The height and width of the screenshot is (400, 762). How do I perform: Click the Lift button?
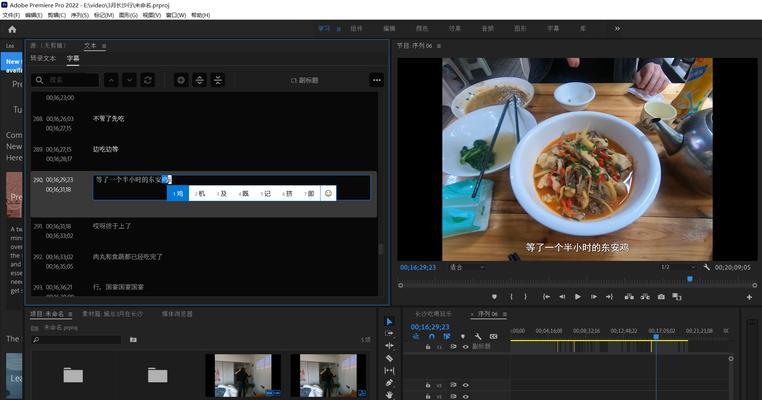[x=629, y=296]
